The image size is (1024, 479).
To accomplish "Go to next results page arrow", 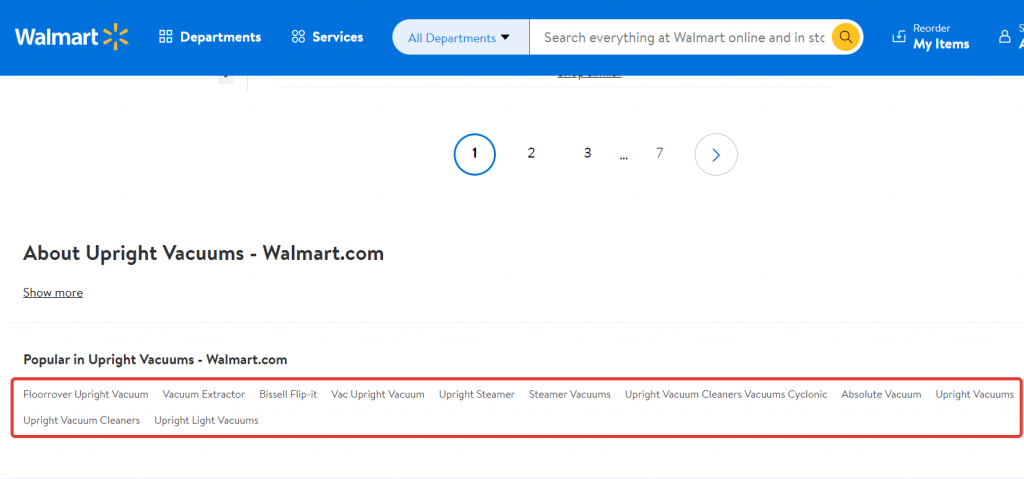I will 716,154.
